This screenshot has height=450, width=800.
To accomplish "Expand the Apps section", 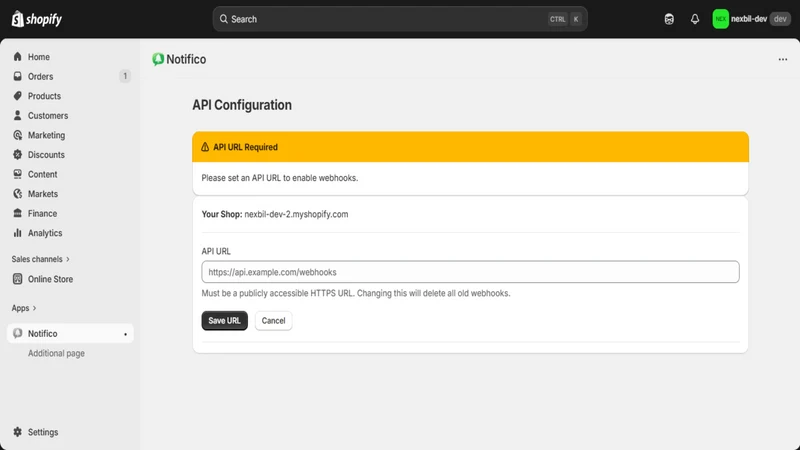I will (24, 308).
